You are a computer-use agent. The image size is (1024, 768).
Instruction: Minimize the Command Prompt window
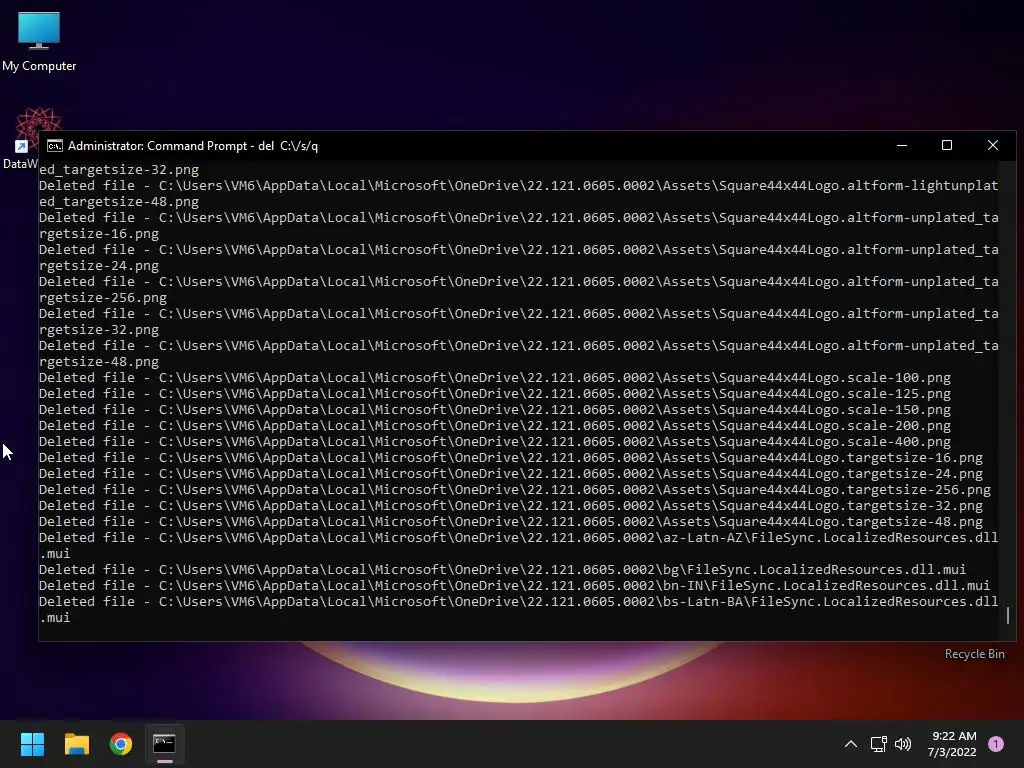902,146
